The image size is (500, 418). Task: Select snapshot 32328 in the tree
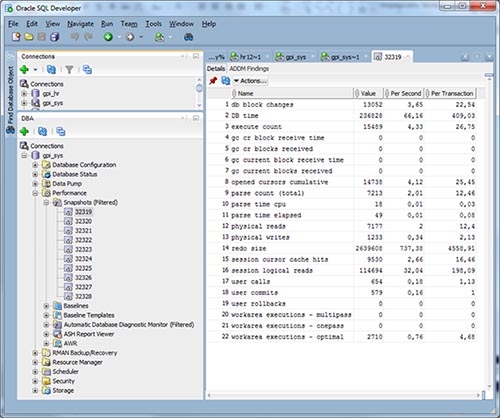pyautogui.click(x=83, y=296)
